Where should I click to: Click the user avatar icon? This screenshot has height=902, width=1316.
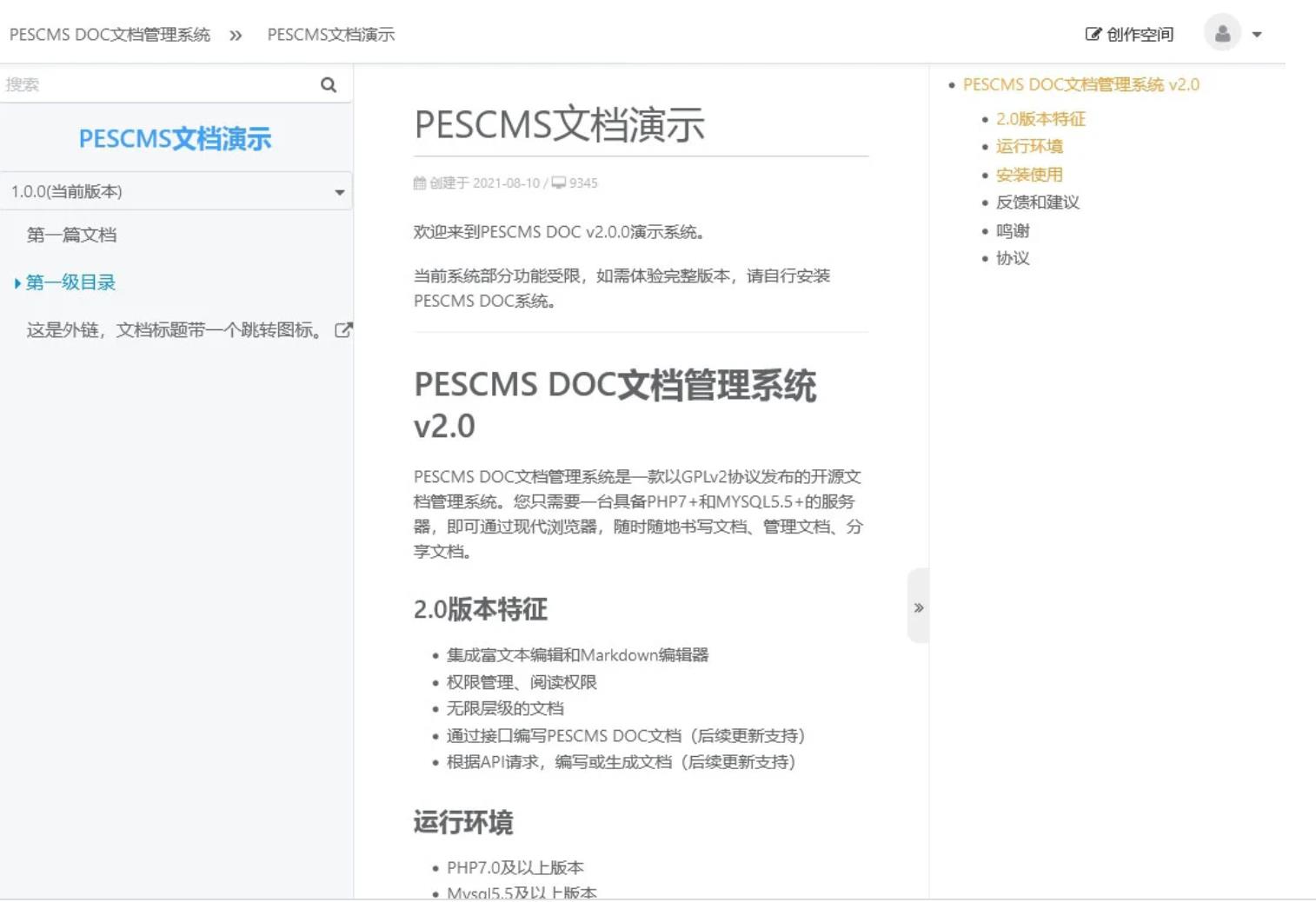(1225, 34)
